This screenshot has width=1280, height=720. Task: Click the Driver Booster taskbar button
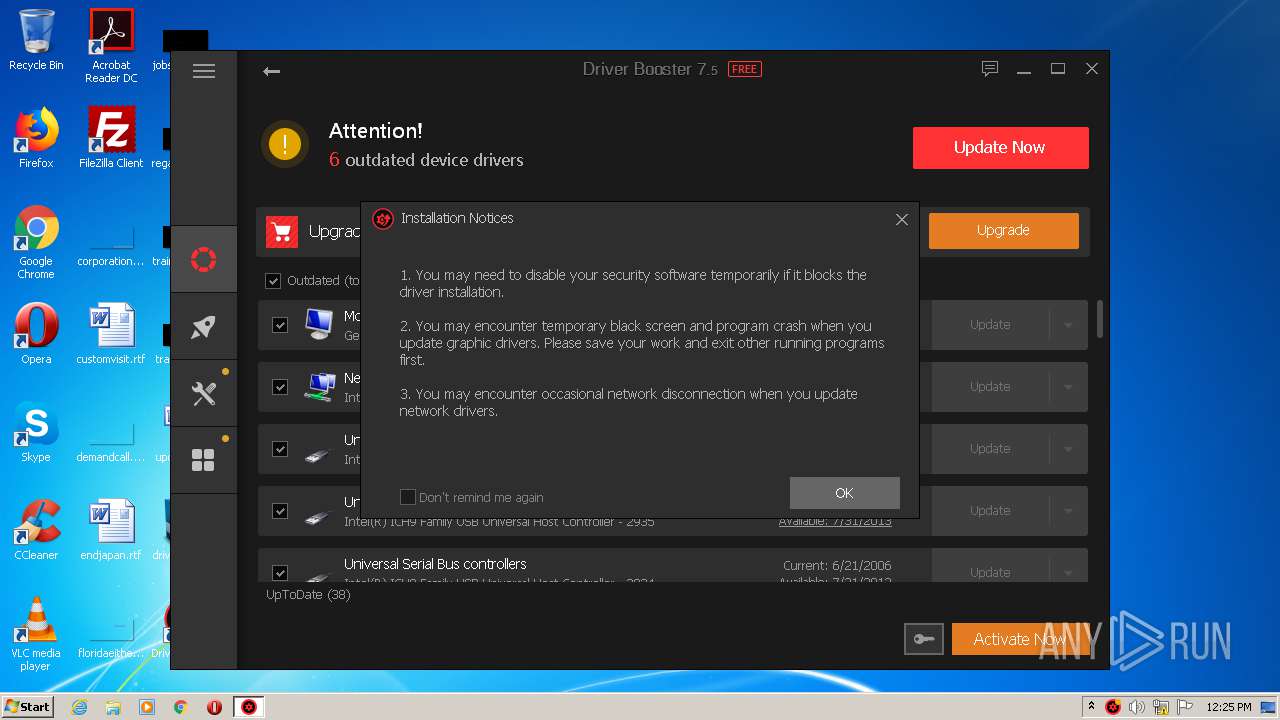(249, 707)
